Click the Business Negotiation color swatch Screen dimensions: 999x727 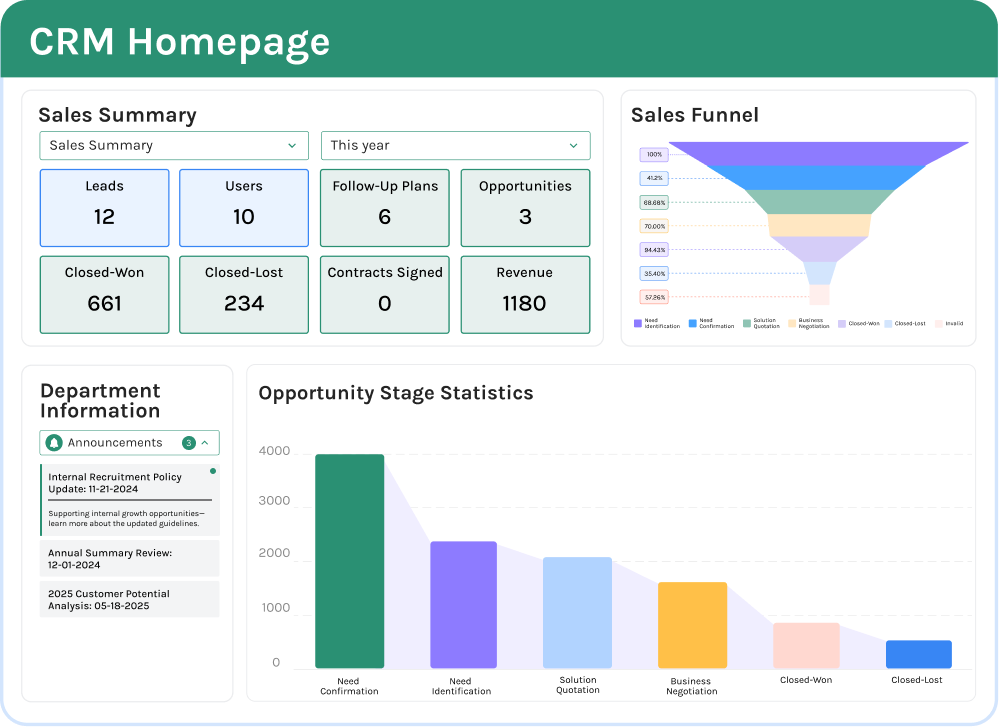click(793, 323)
